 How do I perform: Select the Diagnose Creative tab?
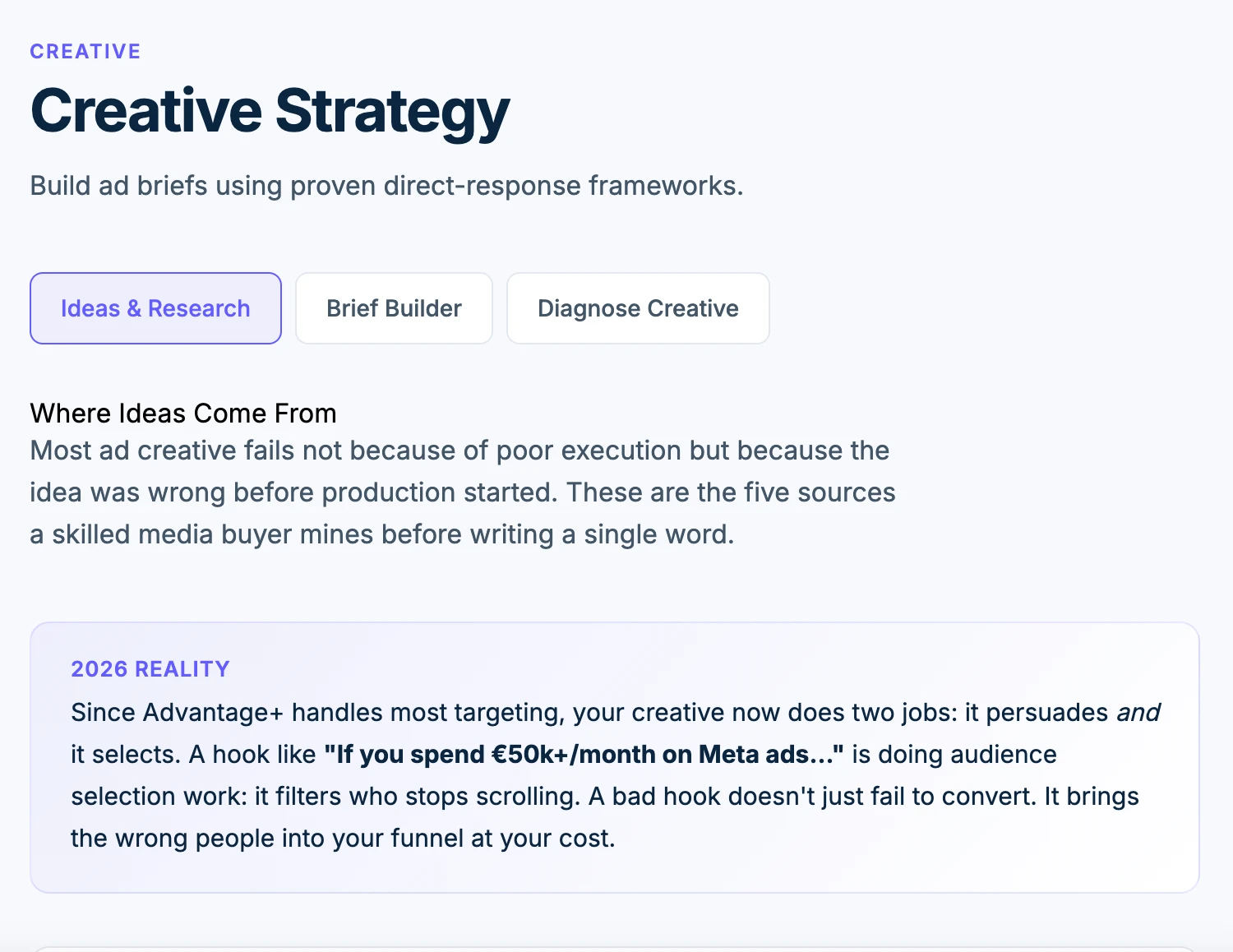(x=638, y=308)
